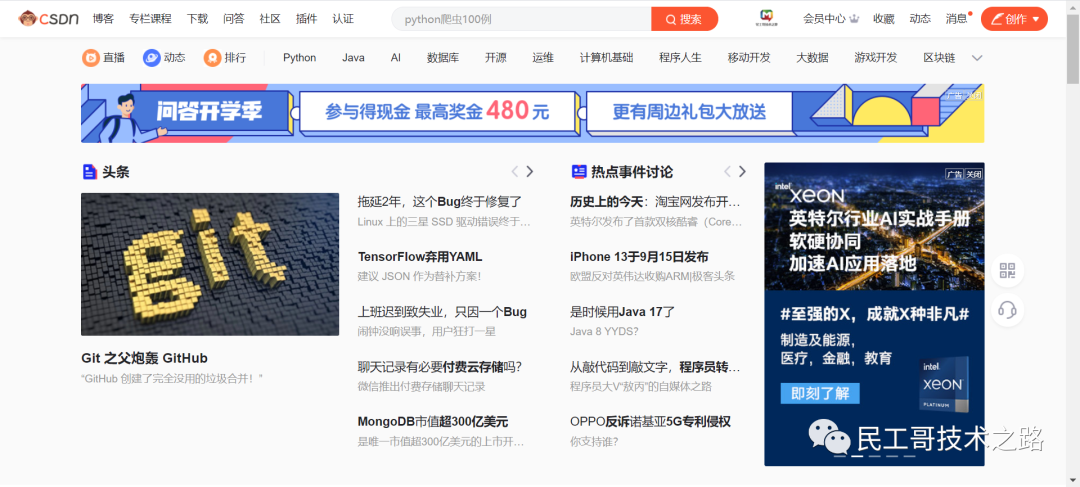Close the Intel Xeon ad via 关闭
This screenshot has width=1080, height=487.
click(x=973, y=175)
